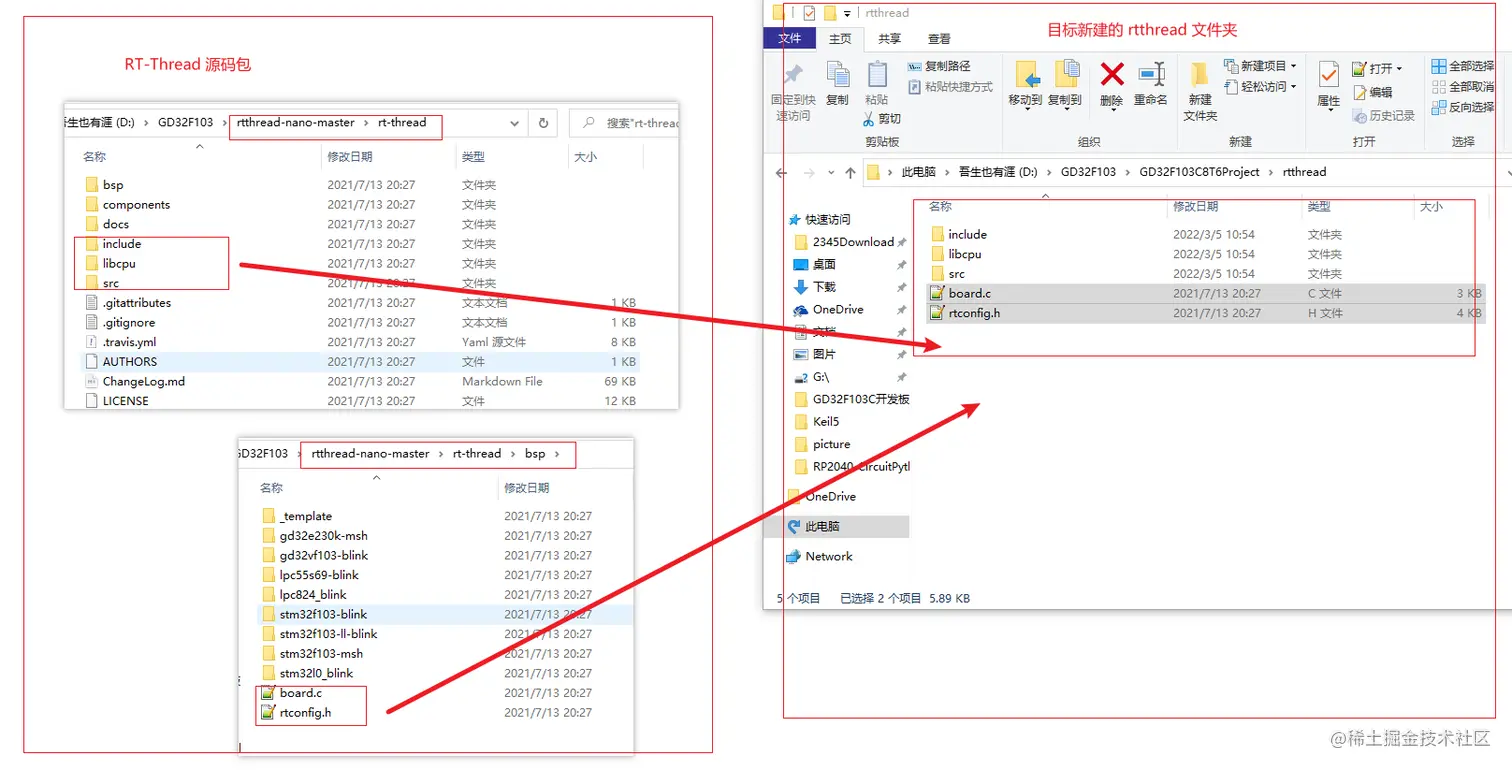Screen dimensions: 1512x770
Task: Click the GD32F103C8T6Project breadcrumb
Action: point(1199,172)
